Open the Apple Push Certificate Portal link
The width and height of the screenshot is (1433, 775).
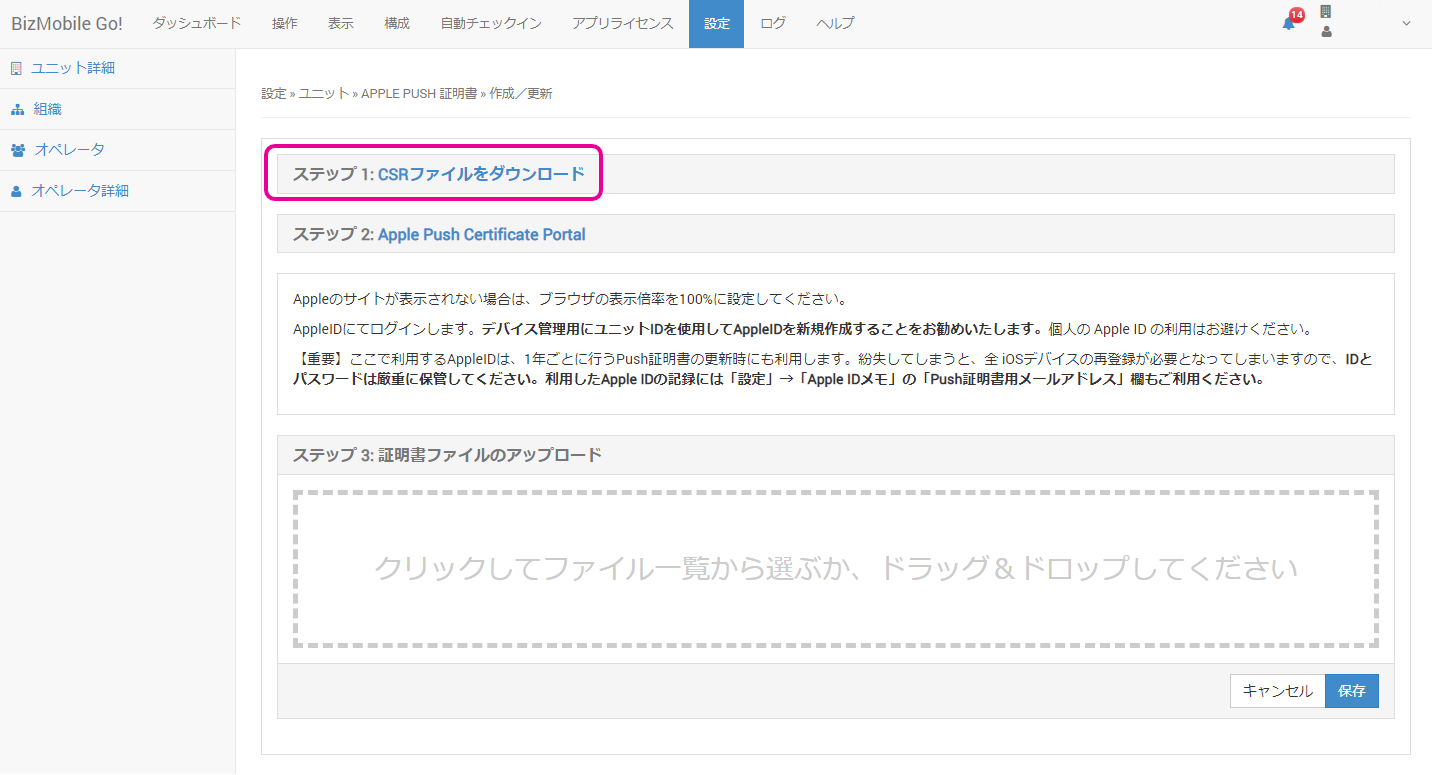(x=481, y=235)
